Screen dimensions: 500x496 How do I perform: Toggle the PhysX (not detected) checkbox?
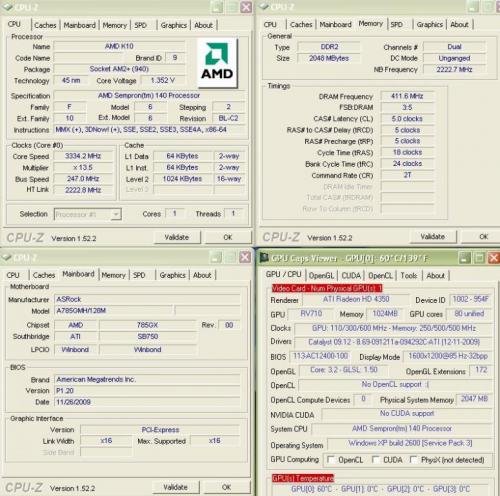(413, 460)
